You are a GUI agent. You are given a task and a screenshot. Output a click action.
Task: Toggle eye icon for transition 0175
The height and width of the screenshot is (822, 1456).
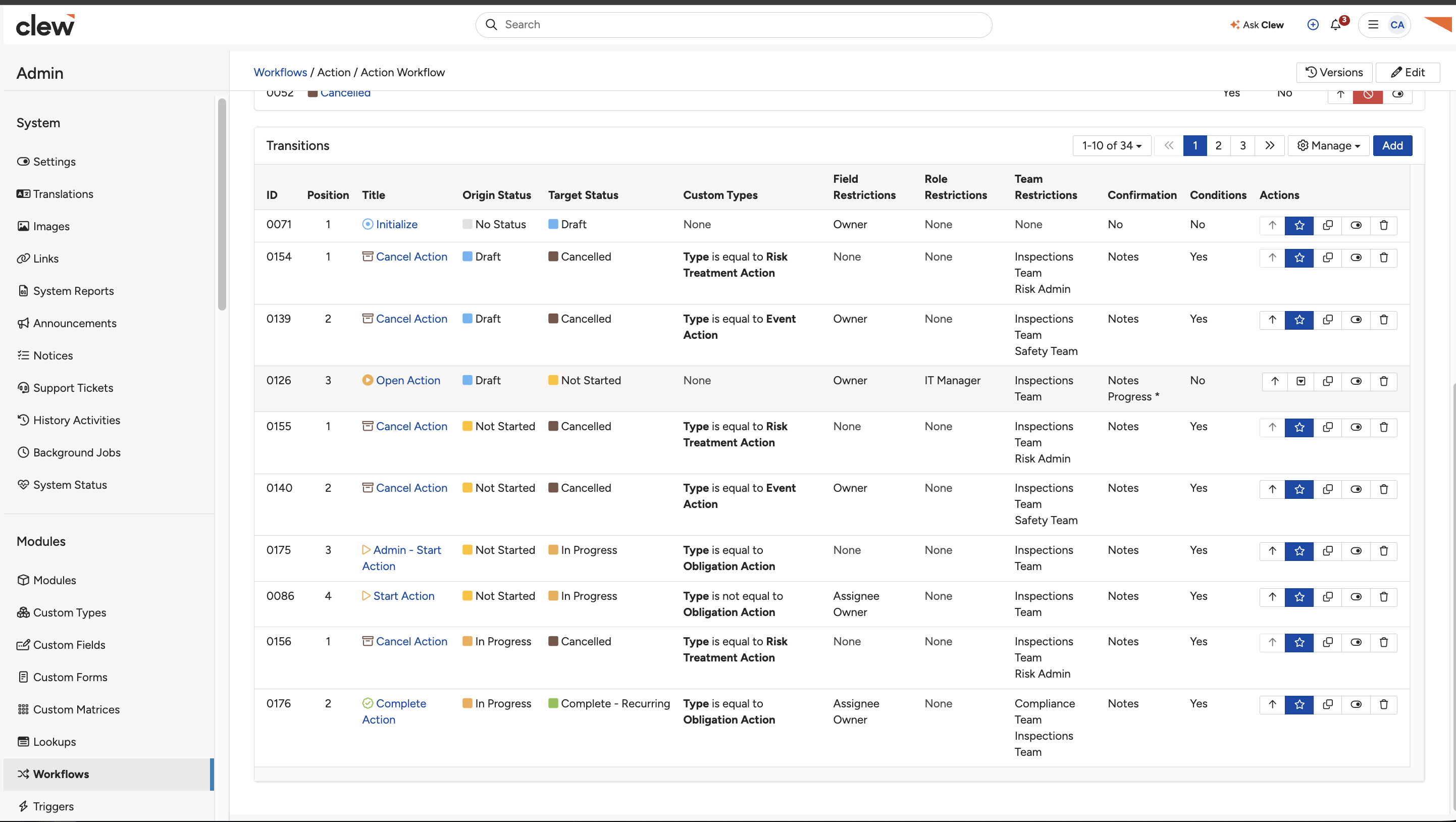(x=1356, y=551)
